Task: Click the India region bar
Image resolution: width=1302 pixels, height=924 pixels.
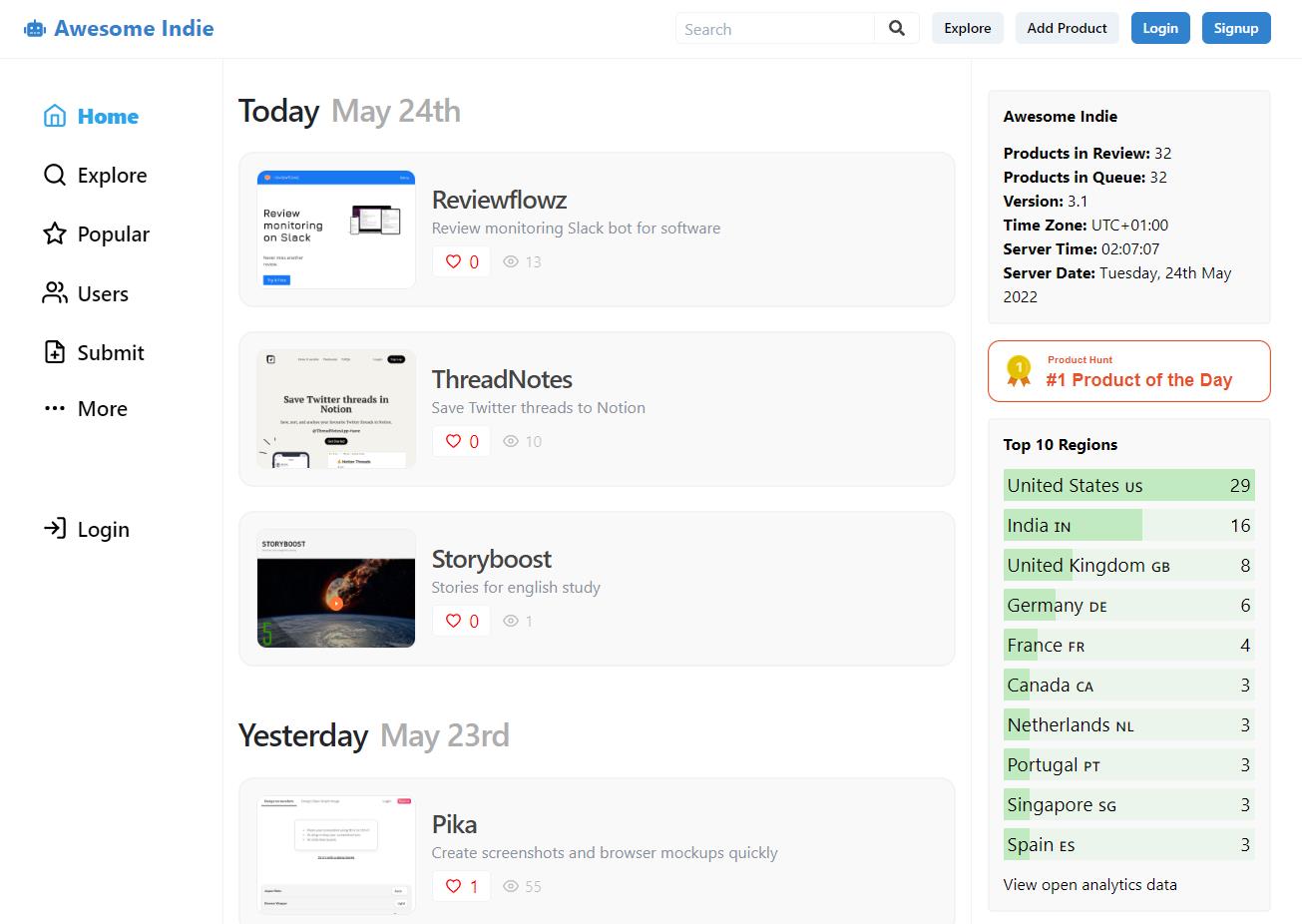Action: (1129, 525)
